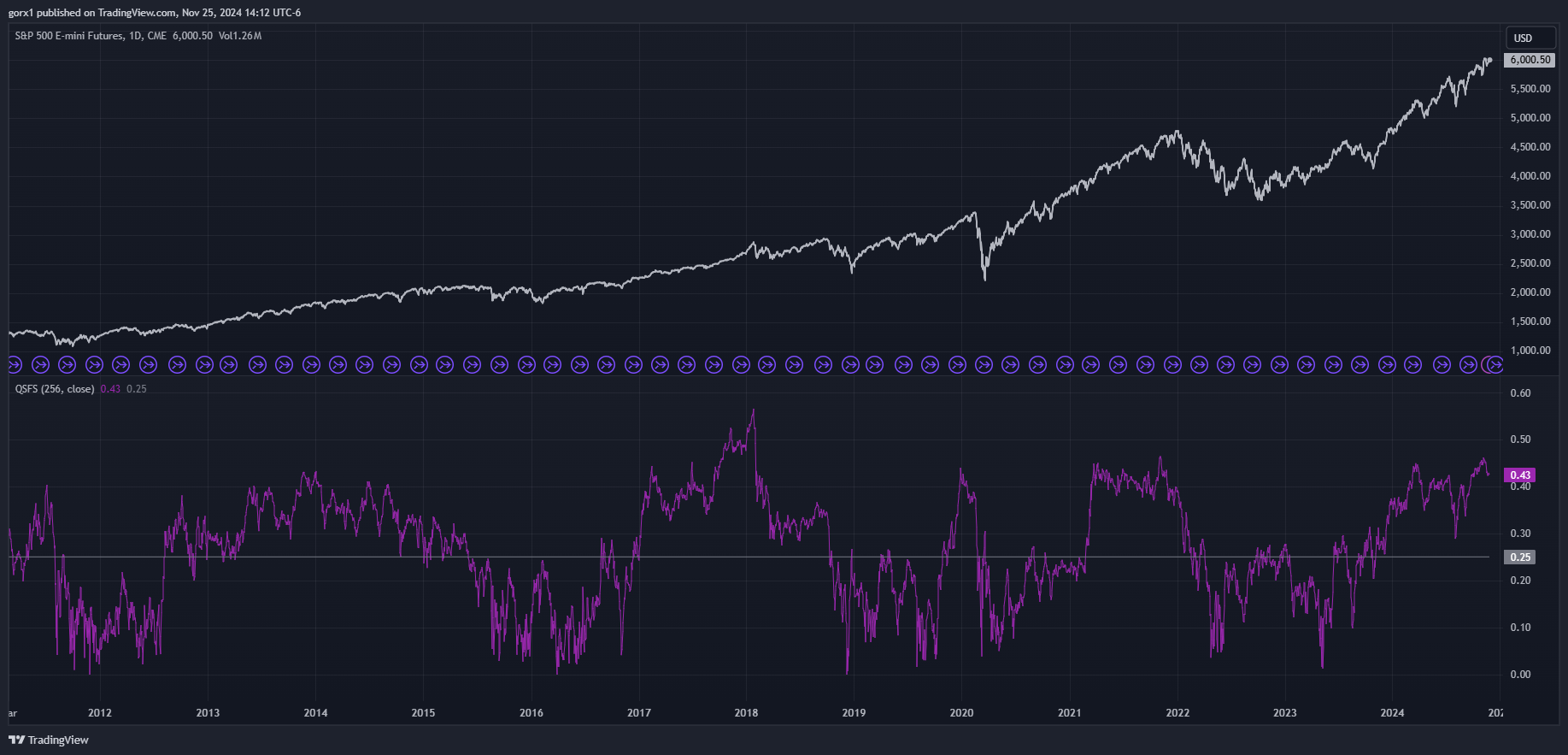
Task: Click the 1,000.00 price axis label
Action: (x=1530, y=351)
